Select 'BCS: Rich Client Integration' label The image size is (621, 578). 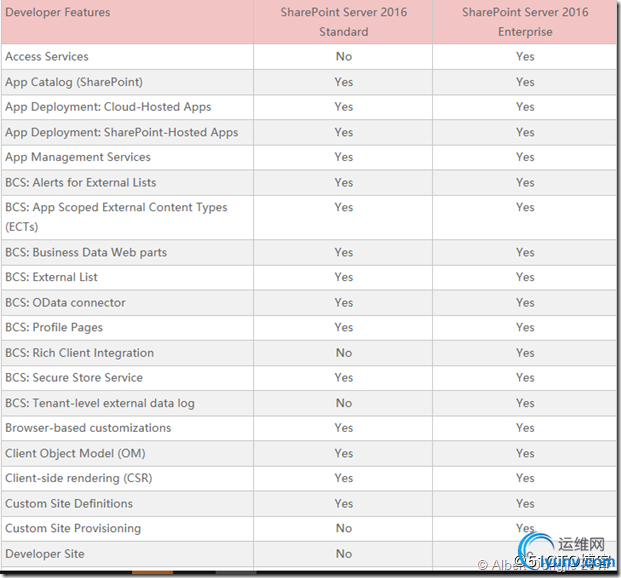pyautogui.click(x=80, y=353)
